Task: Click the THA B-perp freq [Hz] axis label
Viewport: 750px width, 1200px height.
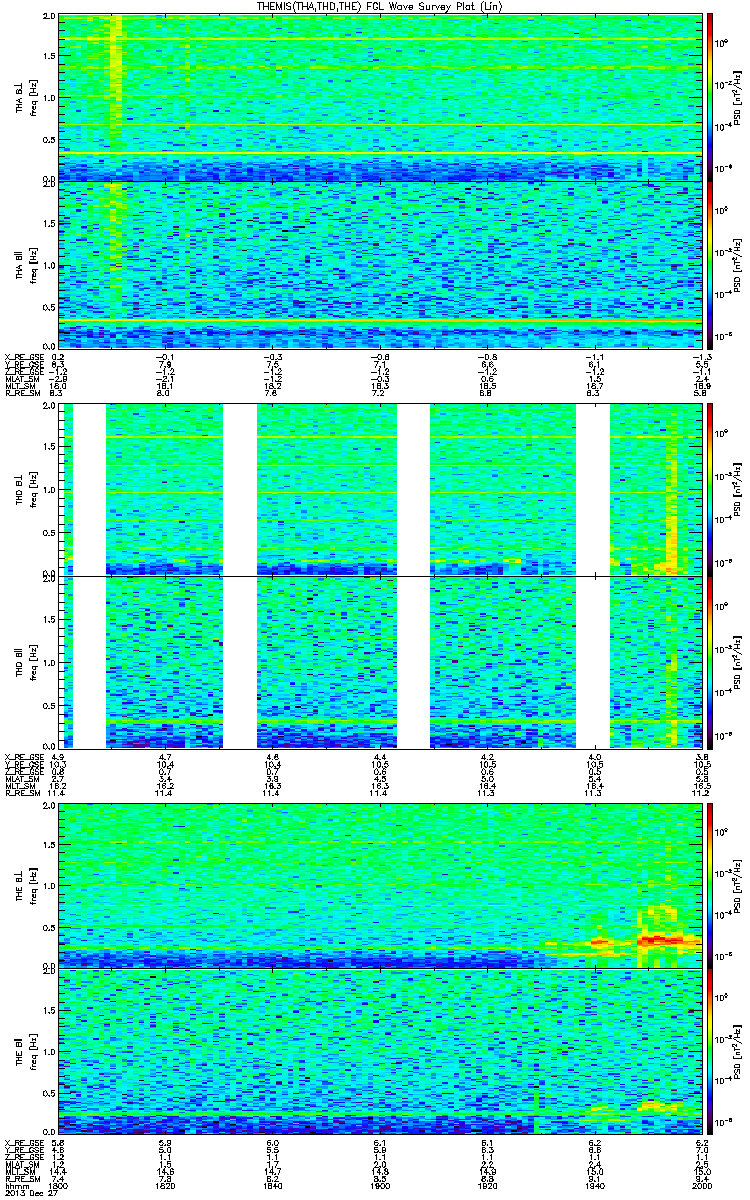Action: tap(32, 98)
